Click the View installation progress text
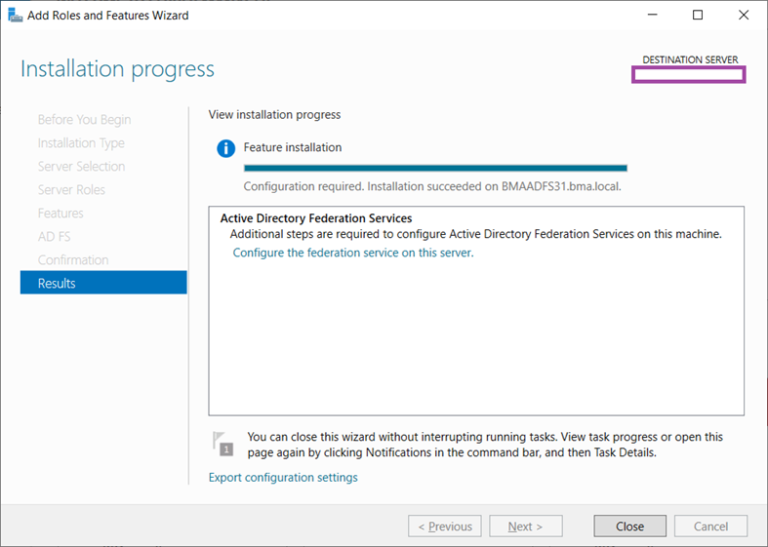Viewport: 768px width, 547px height. point(275,115)
